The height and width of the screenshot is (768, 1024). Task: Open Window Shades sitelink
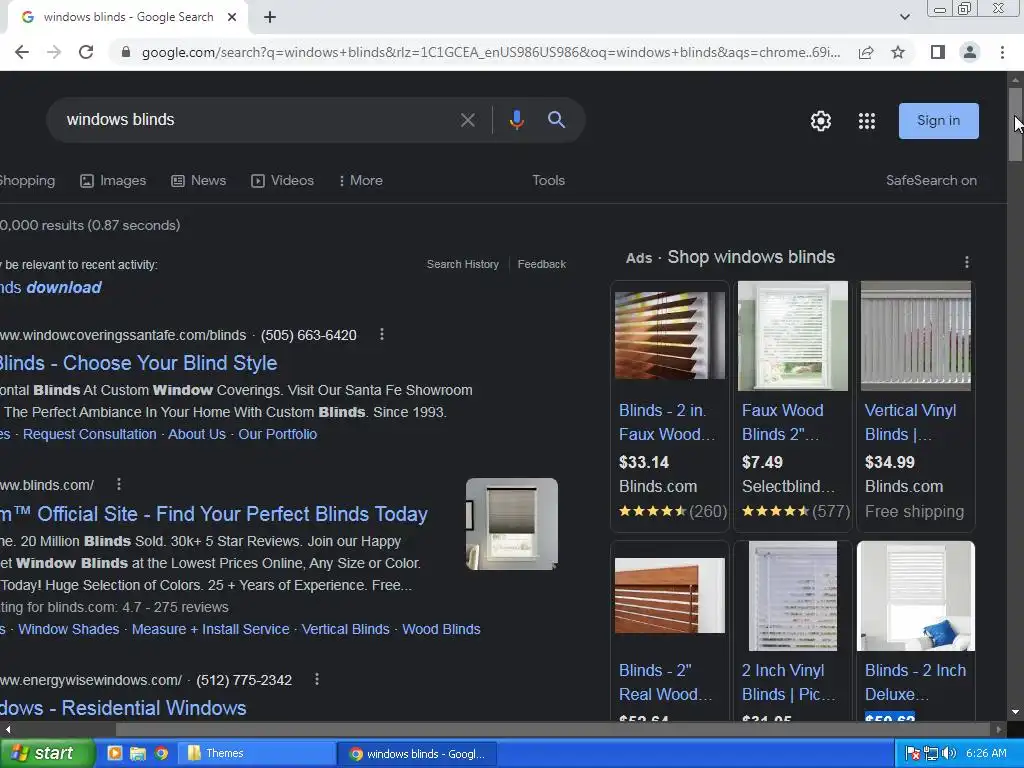click(x=69, y=630)
